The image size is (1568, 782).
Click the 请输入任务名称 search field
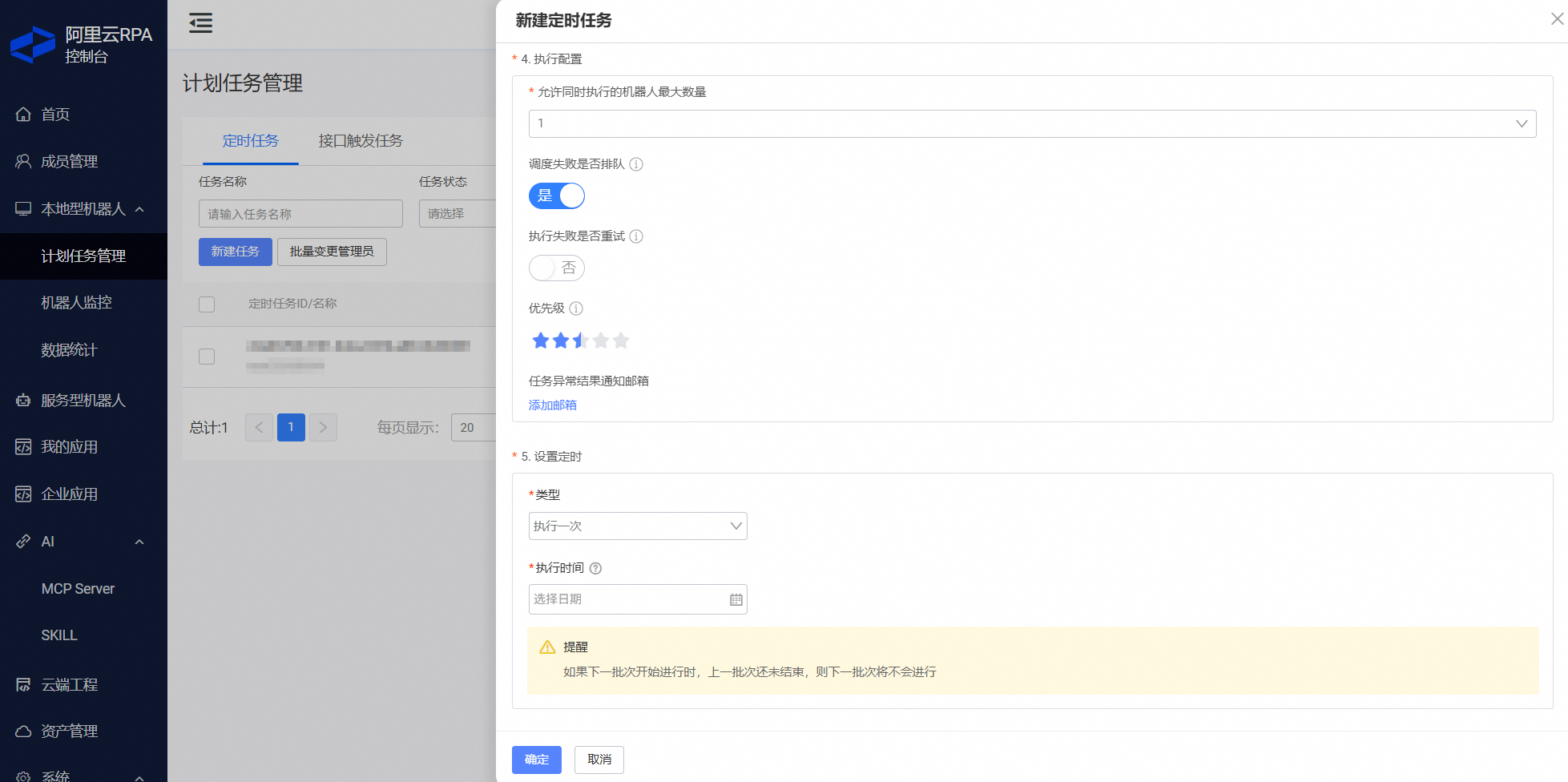(x=300, y=214)
